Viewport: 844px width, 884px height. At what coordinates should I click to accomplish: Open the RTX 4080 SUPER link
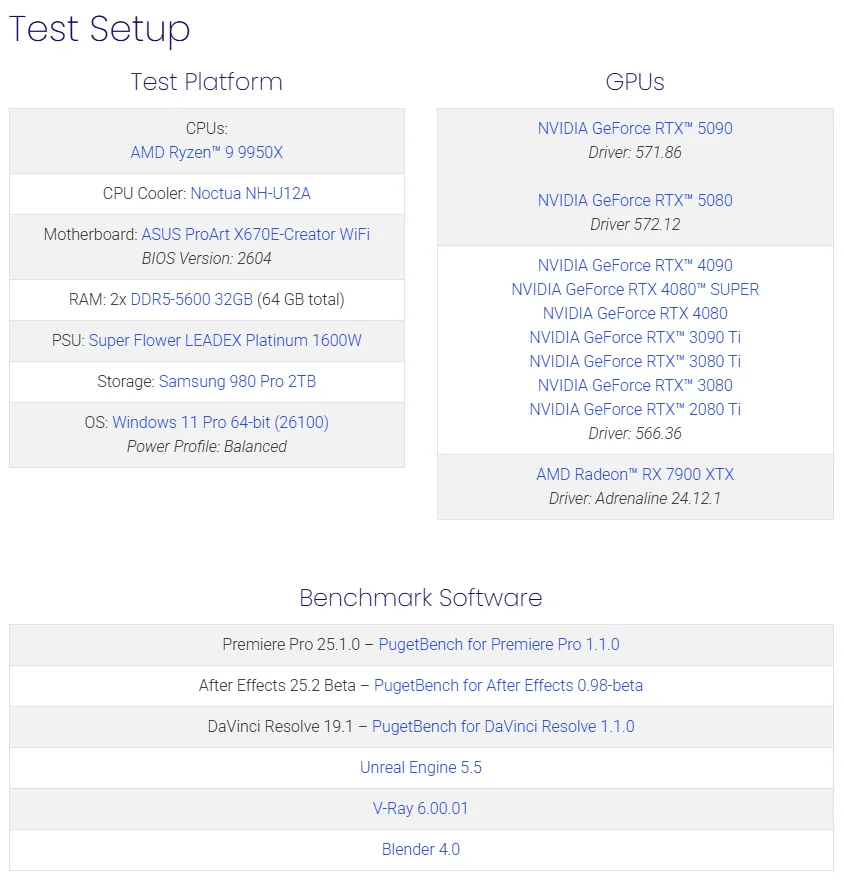[635, 290]
